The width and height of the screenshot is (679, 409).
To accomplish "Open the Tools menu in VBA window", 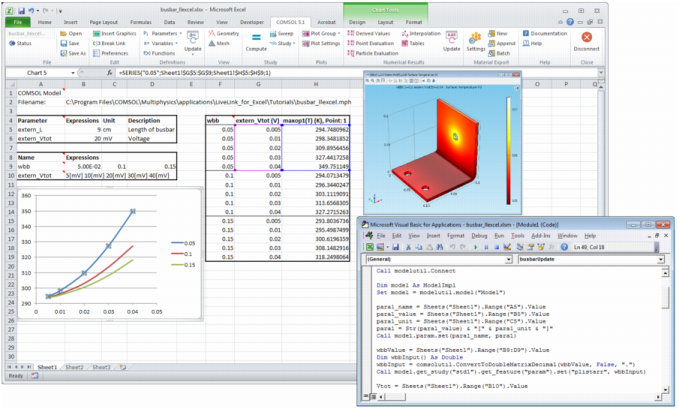I will point(517,236).
